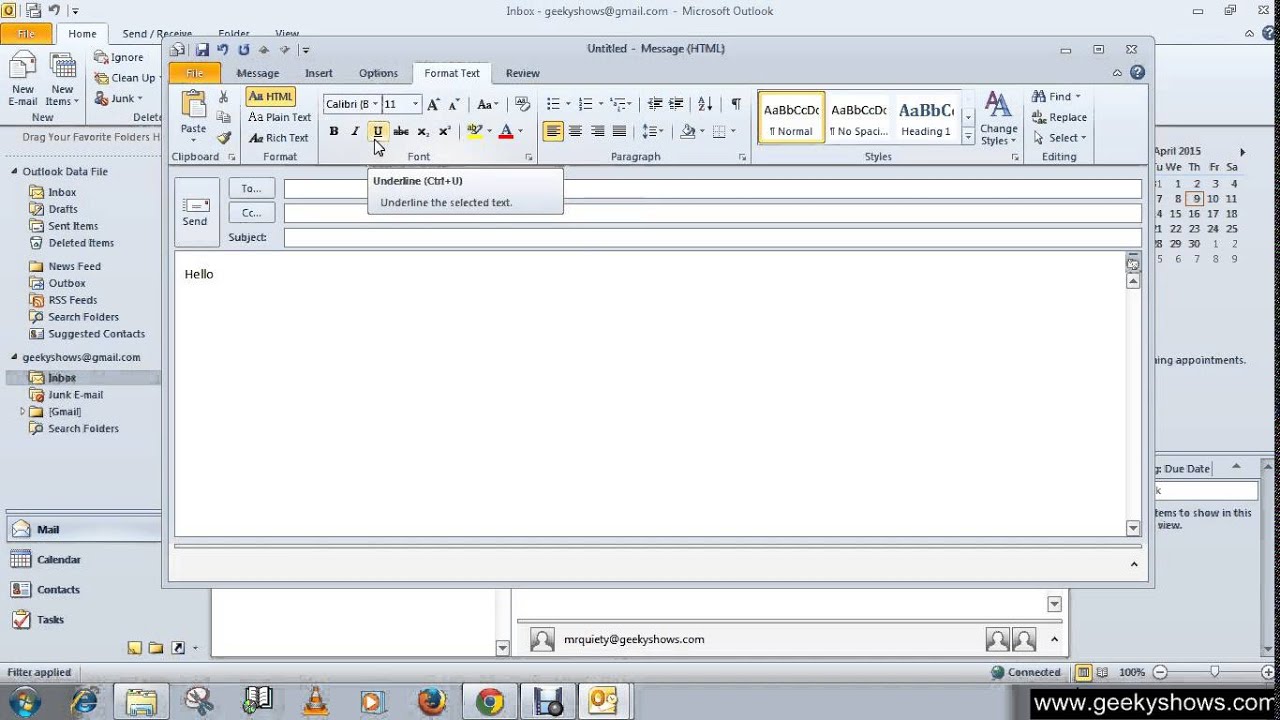Open text highlight color dropdown arrow
Image resolution: width=1280 pixels, height=720 pixels.
489,131
